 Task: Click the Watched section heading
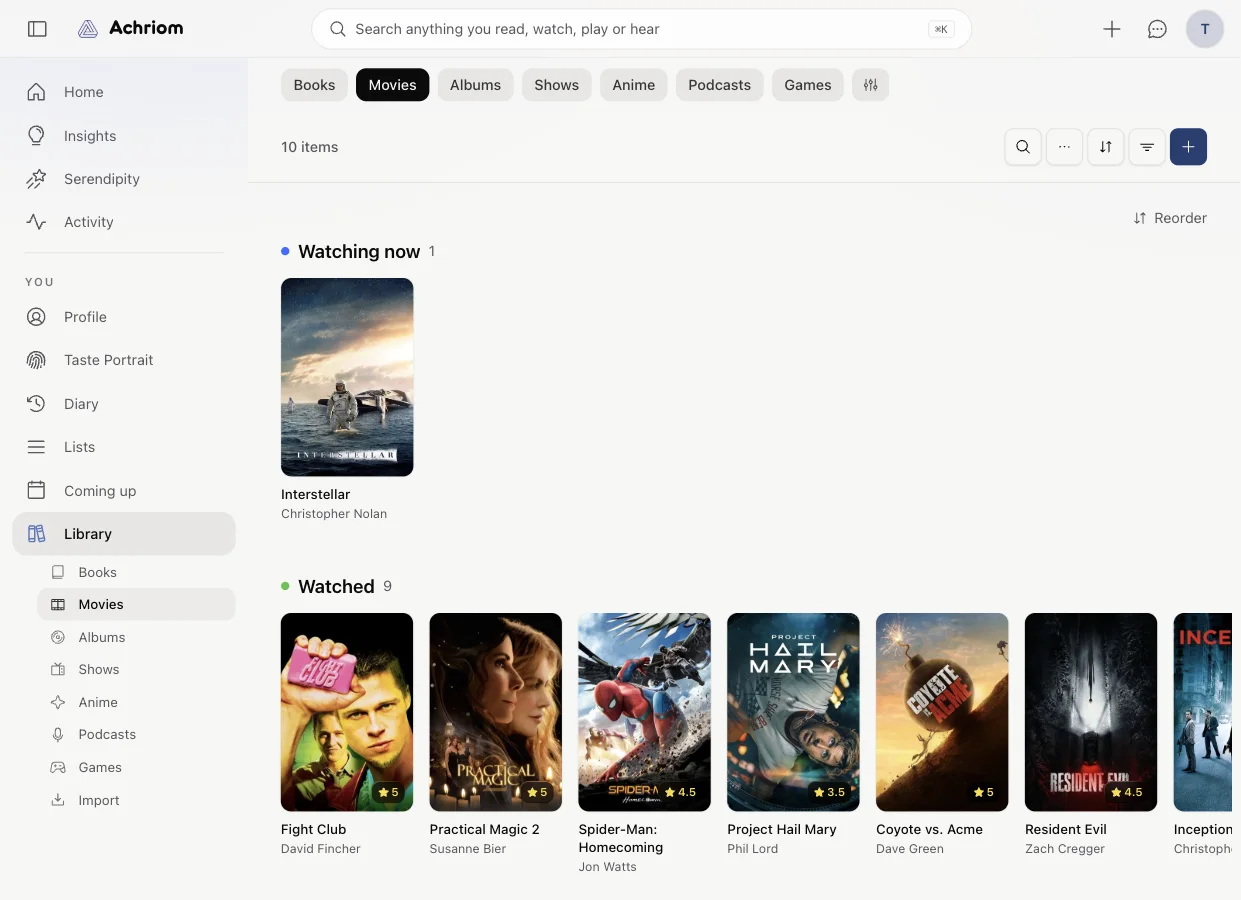(x=336, y=586)
